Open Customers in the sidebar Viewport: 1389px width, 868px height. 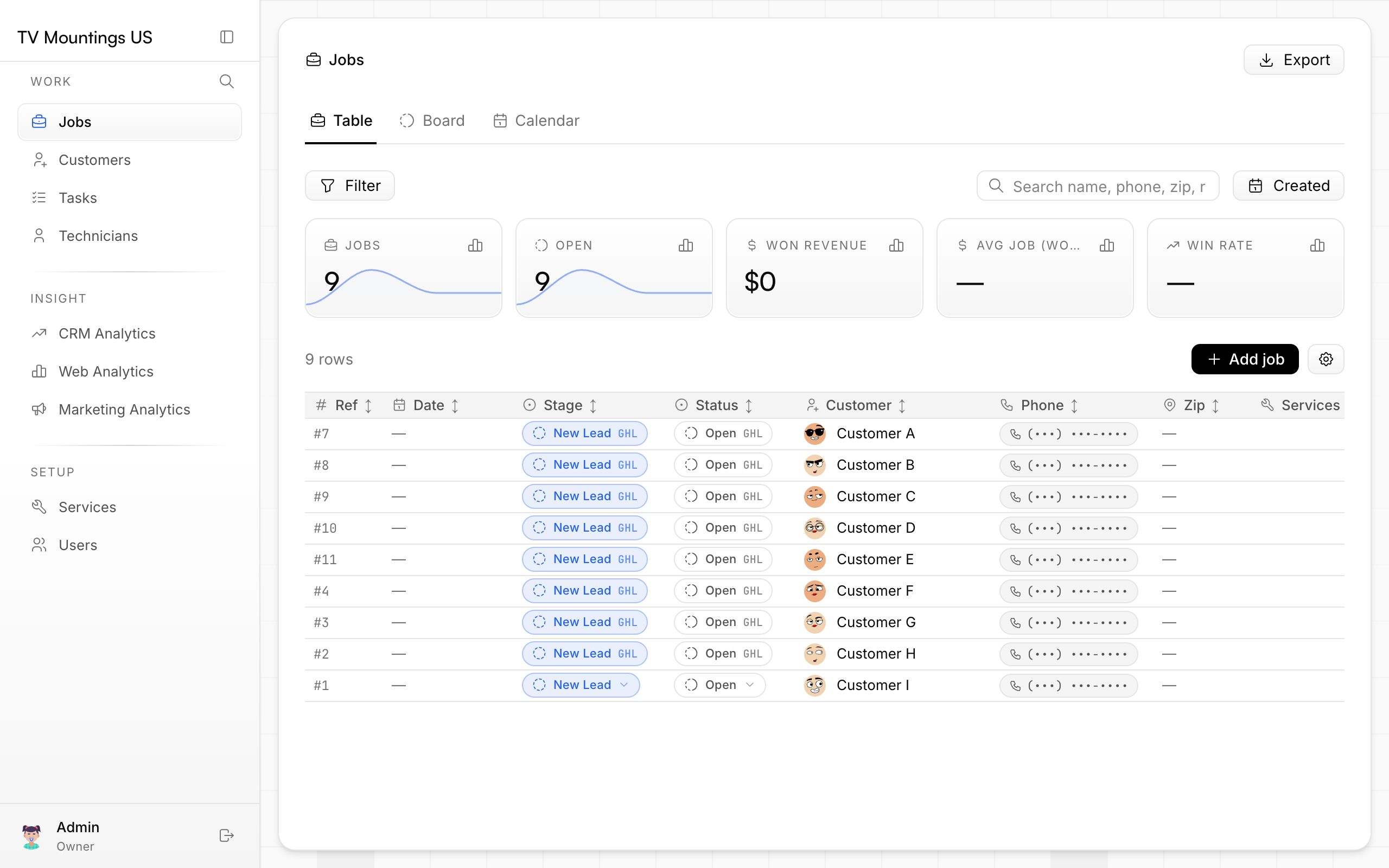(130, 160)
